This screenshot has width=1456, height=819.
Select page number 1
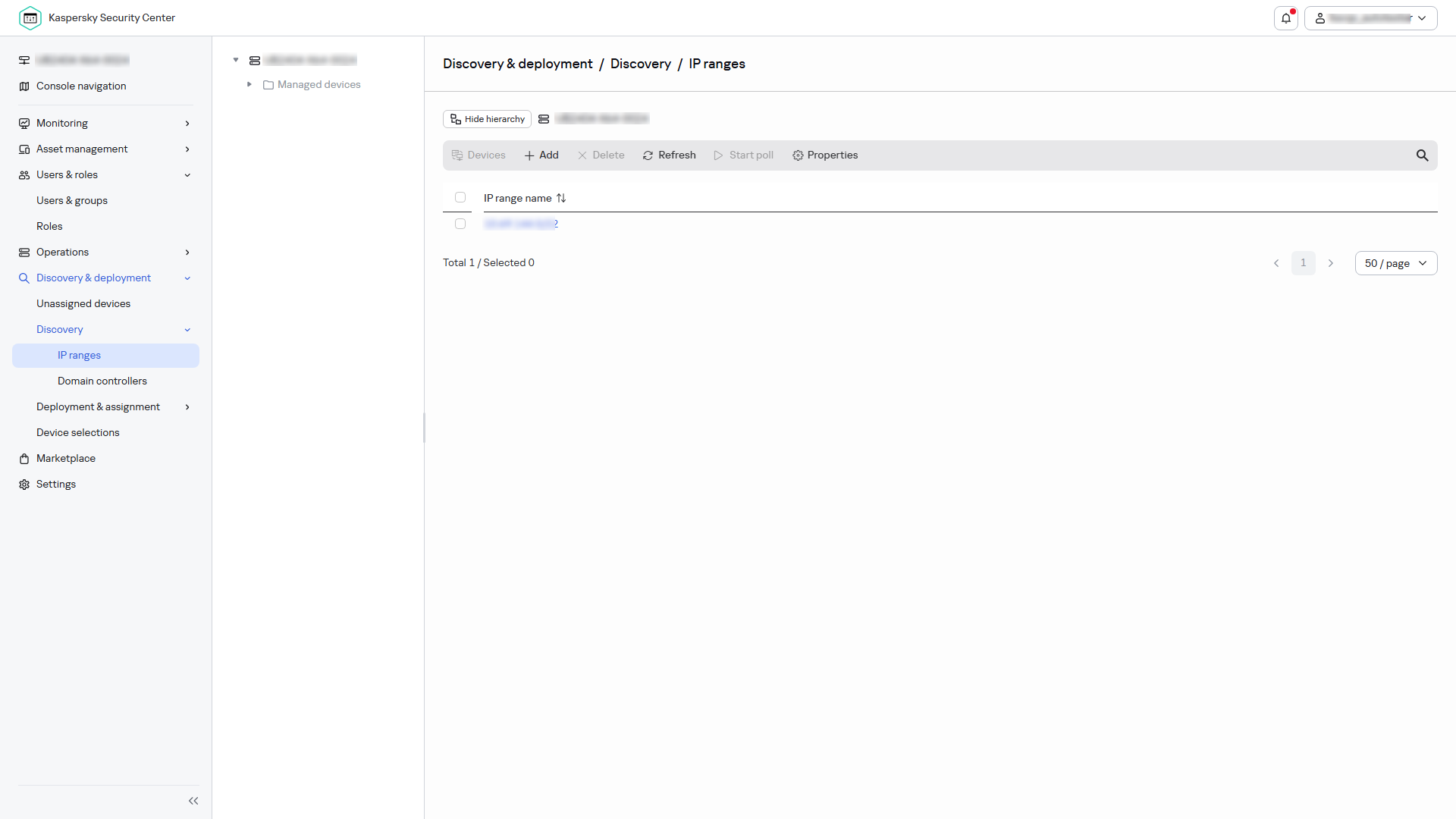coord(1303,263)
